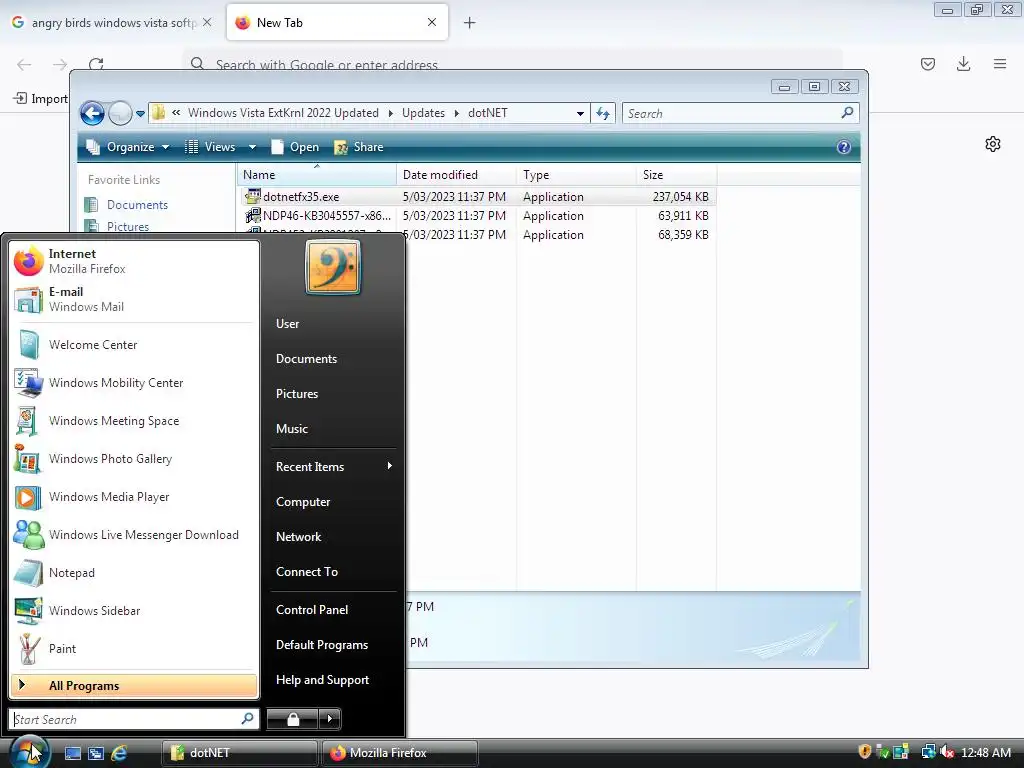1024x768 pixels.
Task: Click the user account picture
Action: [x=332, y=267]
